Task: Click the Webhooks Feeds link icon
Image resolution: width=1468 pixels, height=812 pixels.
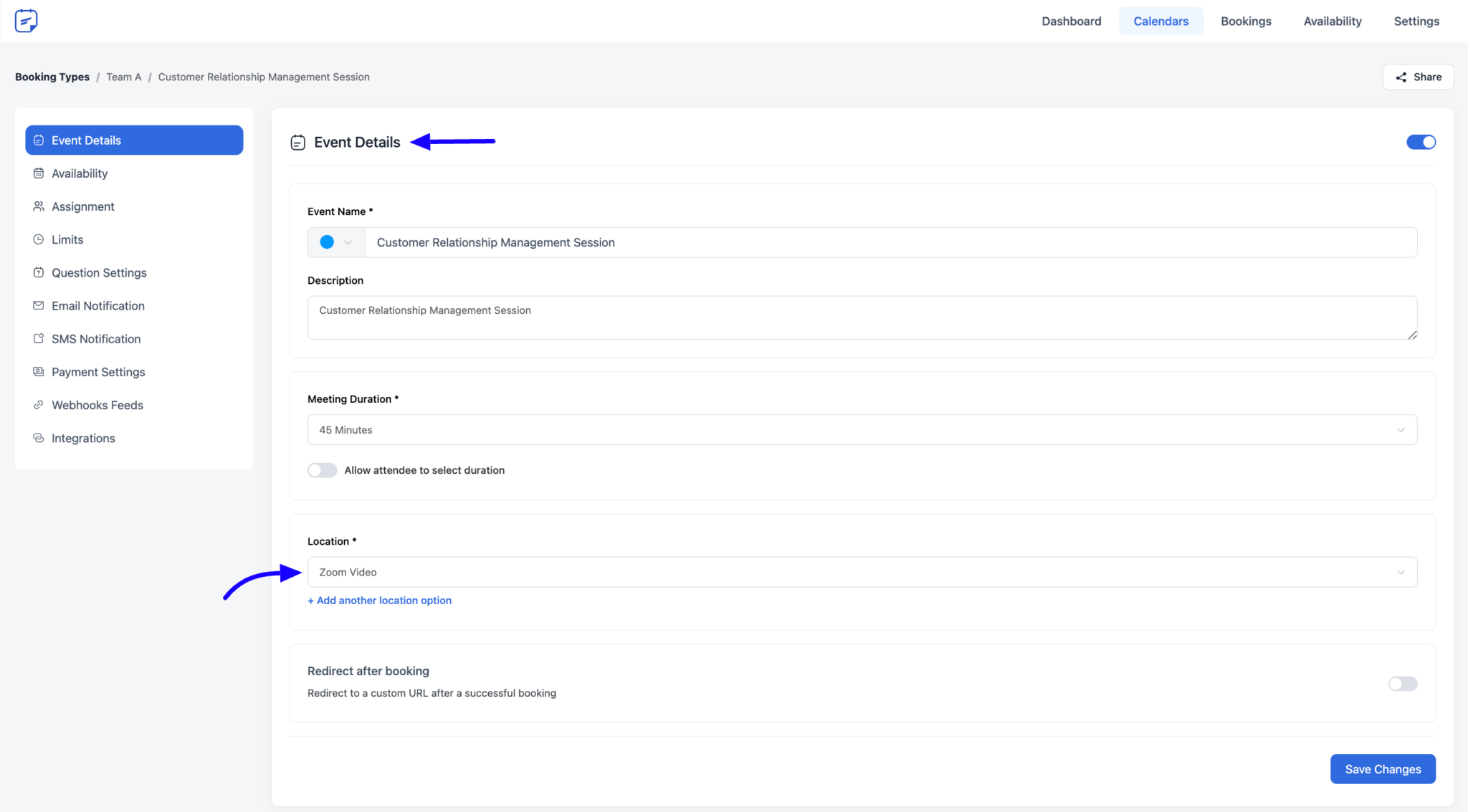Action: click(39, 405)
